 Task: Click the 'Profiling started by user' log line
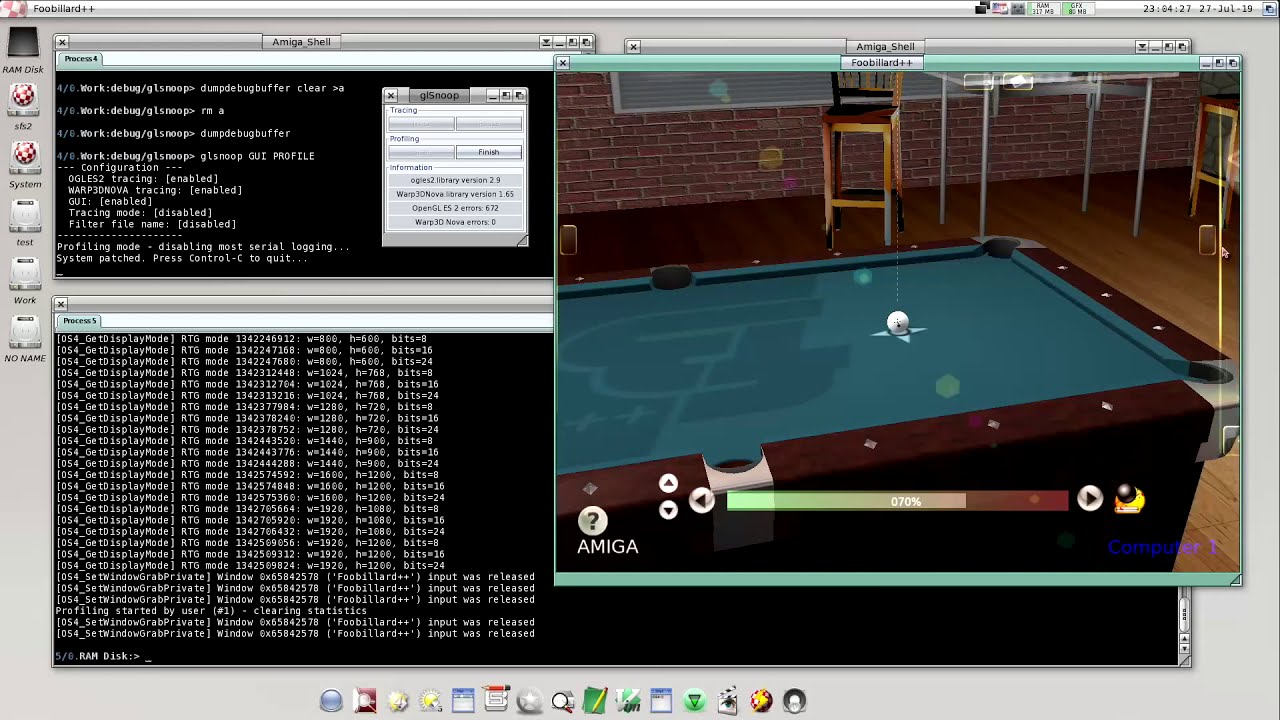coord(211,611)
